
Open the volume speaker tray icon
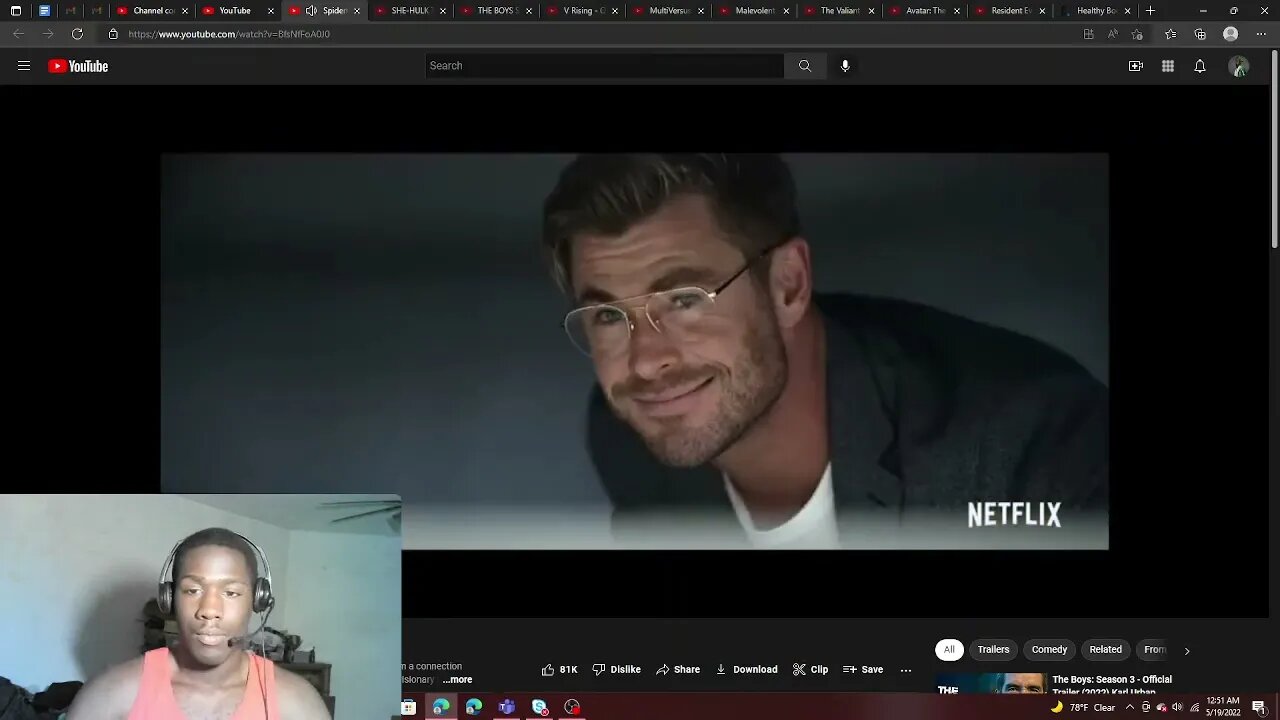1178,707
